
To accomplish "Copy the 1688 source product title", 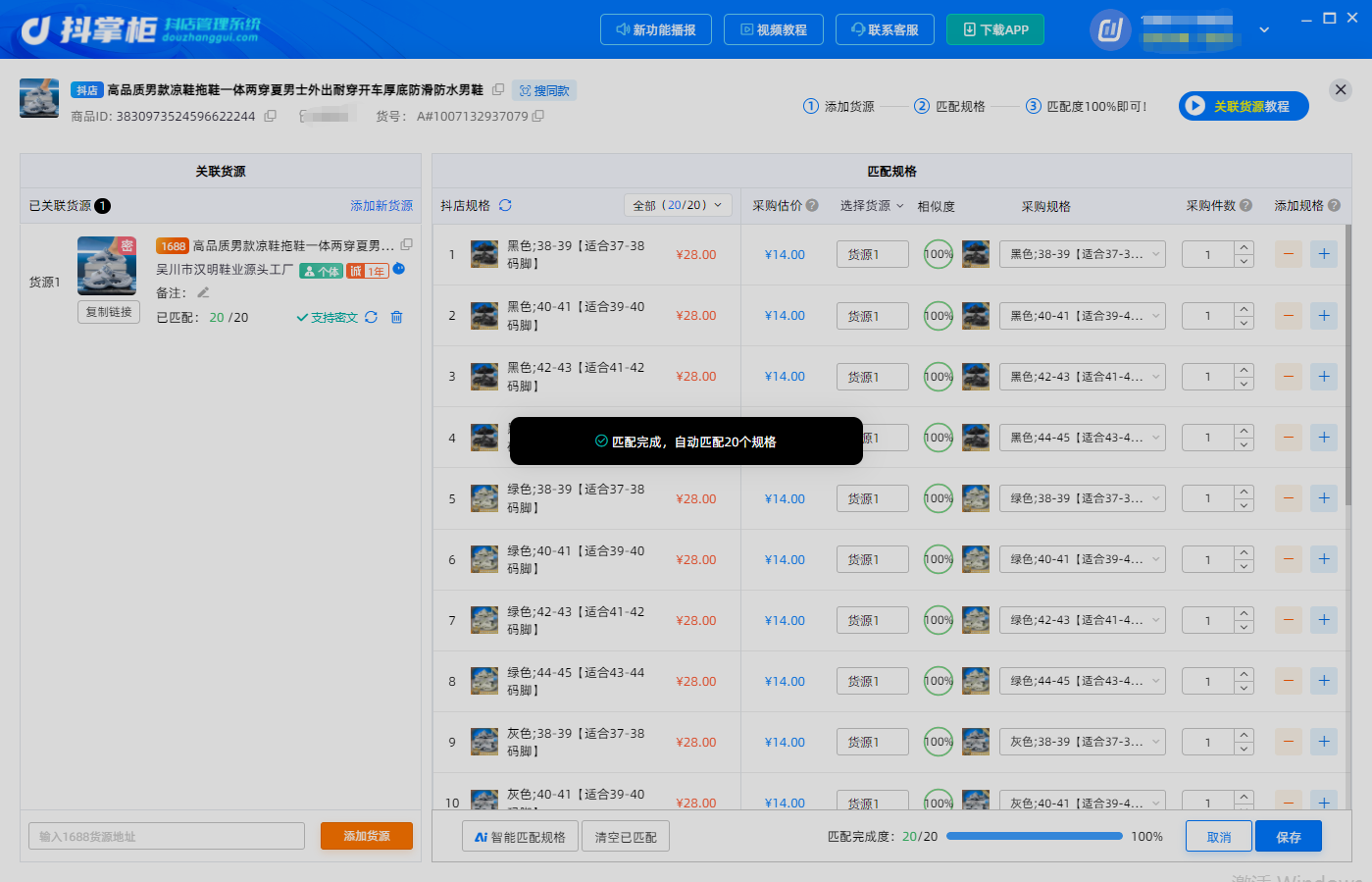I will [406, 244].
